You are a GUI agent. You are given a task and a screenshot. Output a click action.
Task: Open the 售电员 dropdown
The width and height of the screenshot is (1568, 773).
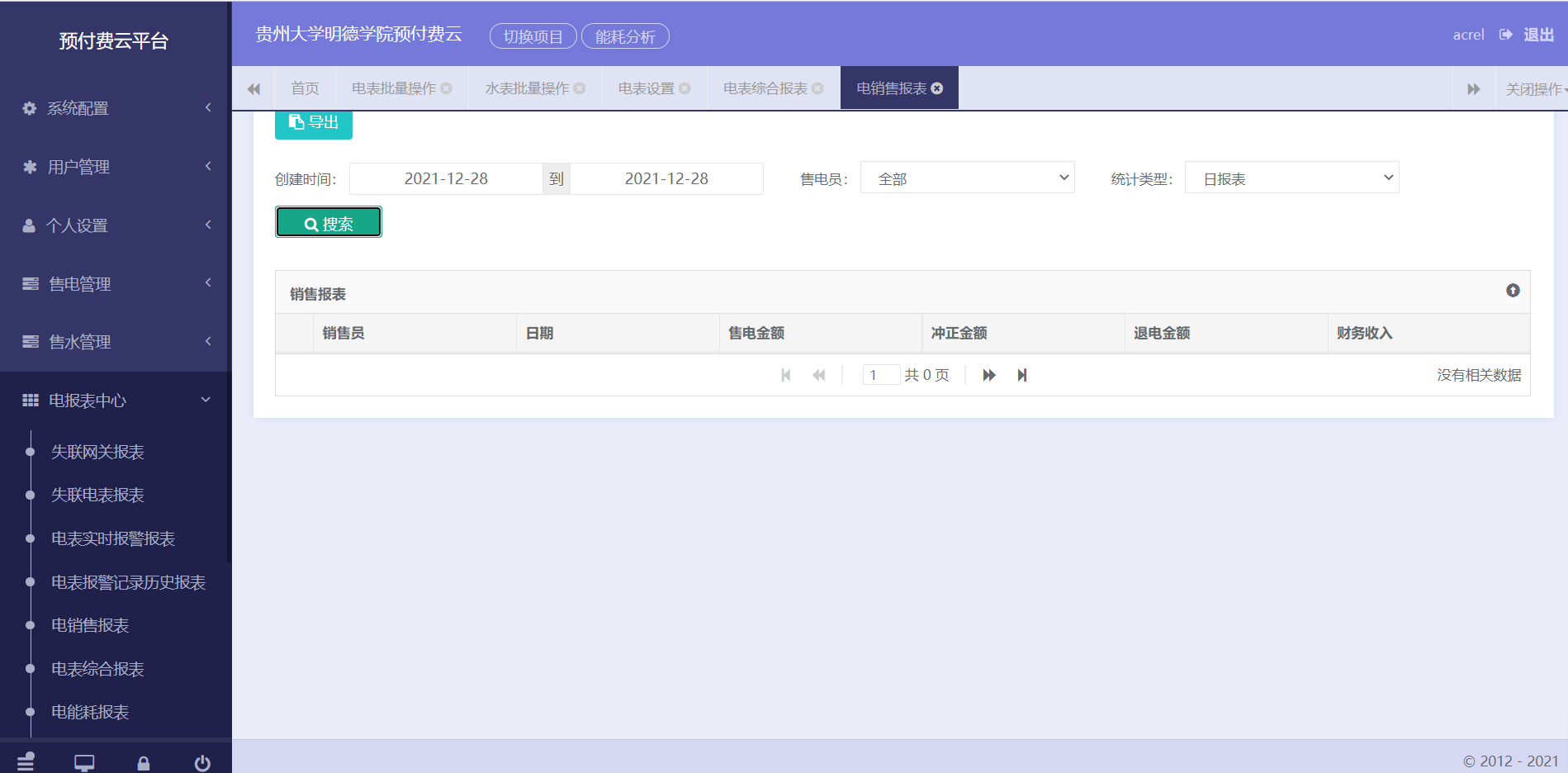967,178
